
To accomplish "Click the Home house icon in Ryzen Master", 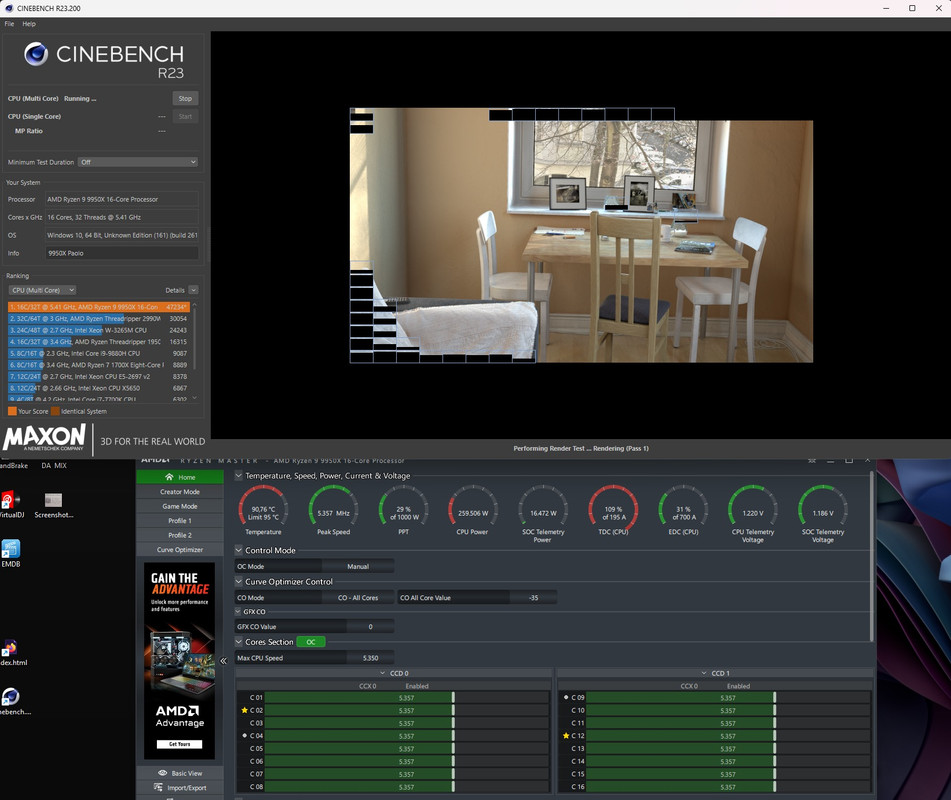I will coord(169,477).
